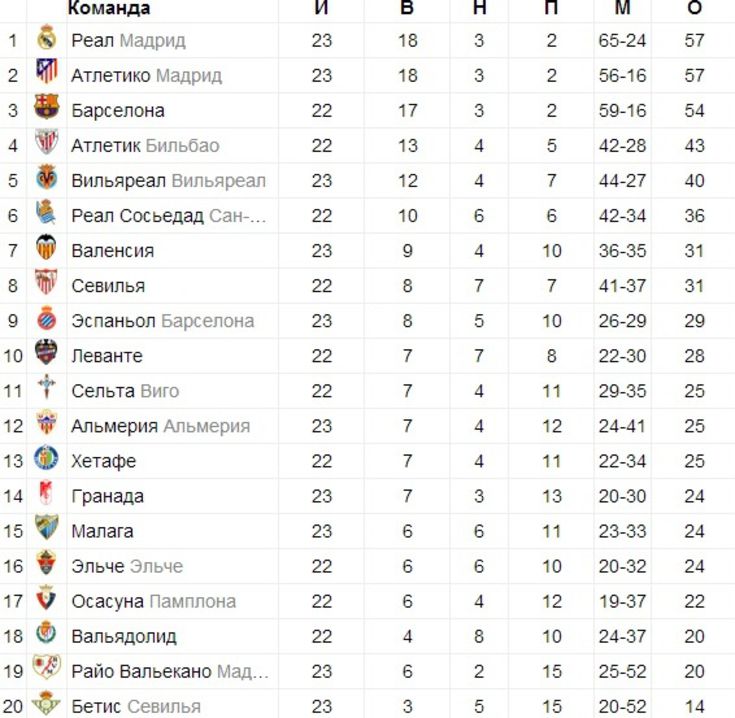
Task: Click the Villarreal yellow crest icon
Action: [x=46, y=177]
